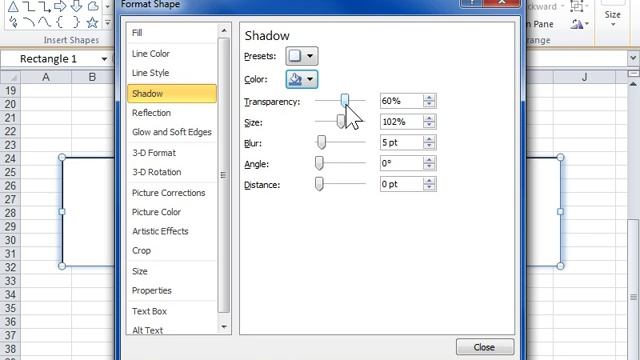Click the Angle 0° input field
Screen dimensions: 640x360
pos(401,163)
